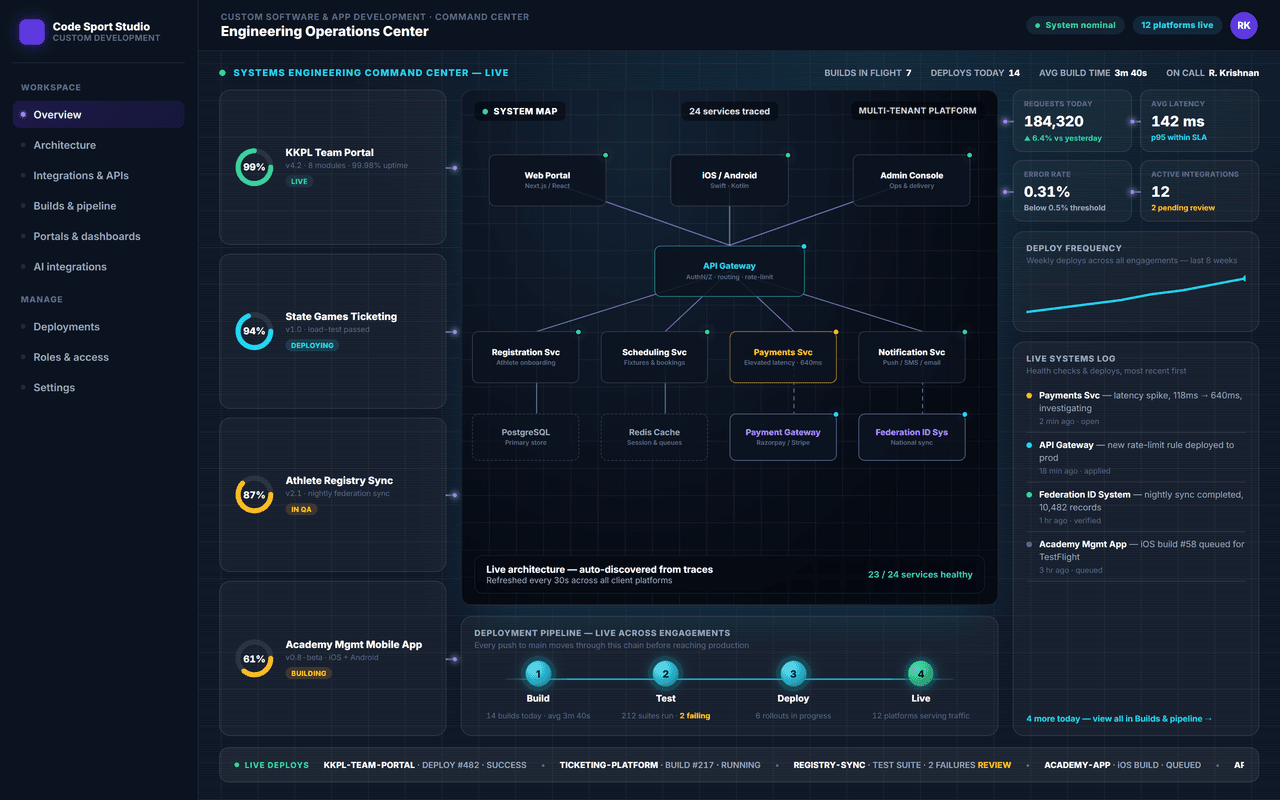1280x800 pixels.
Task: Click the KKPL Team Portal 99% progress ring
Action: (x=254, y=167)
